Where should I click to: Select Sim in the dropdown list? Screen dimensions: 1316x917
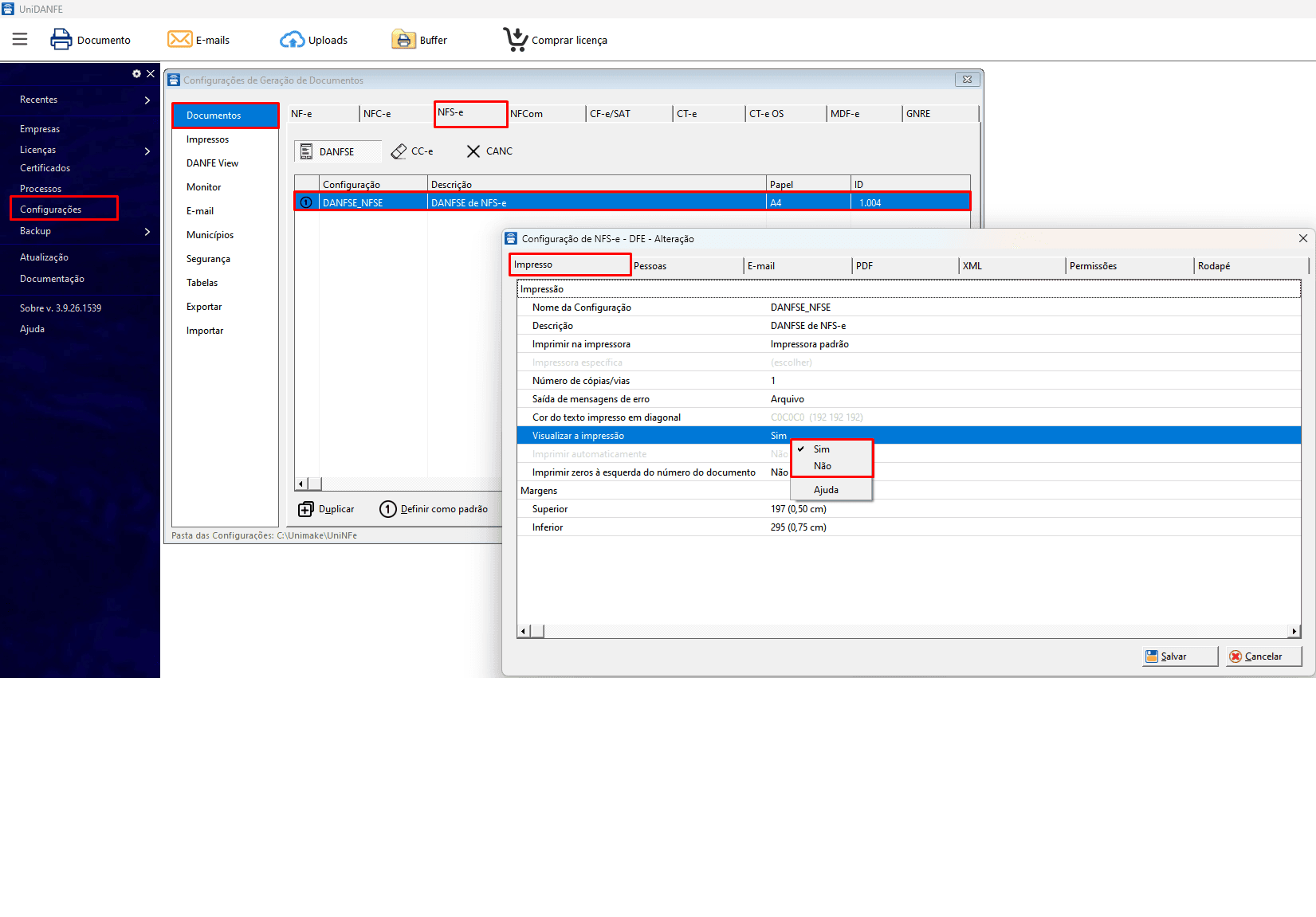pos(832,449)
